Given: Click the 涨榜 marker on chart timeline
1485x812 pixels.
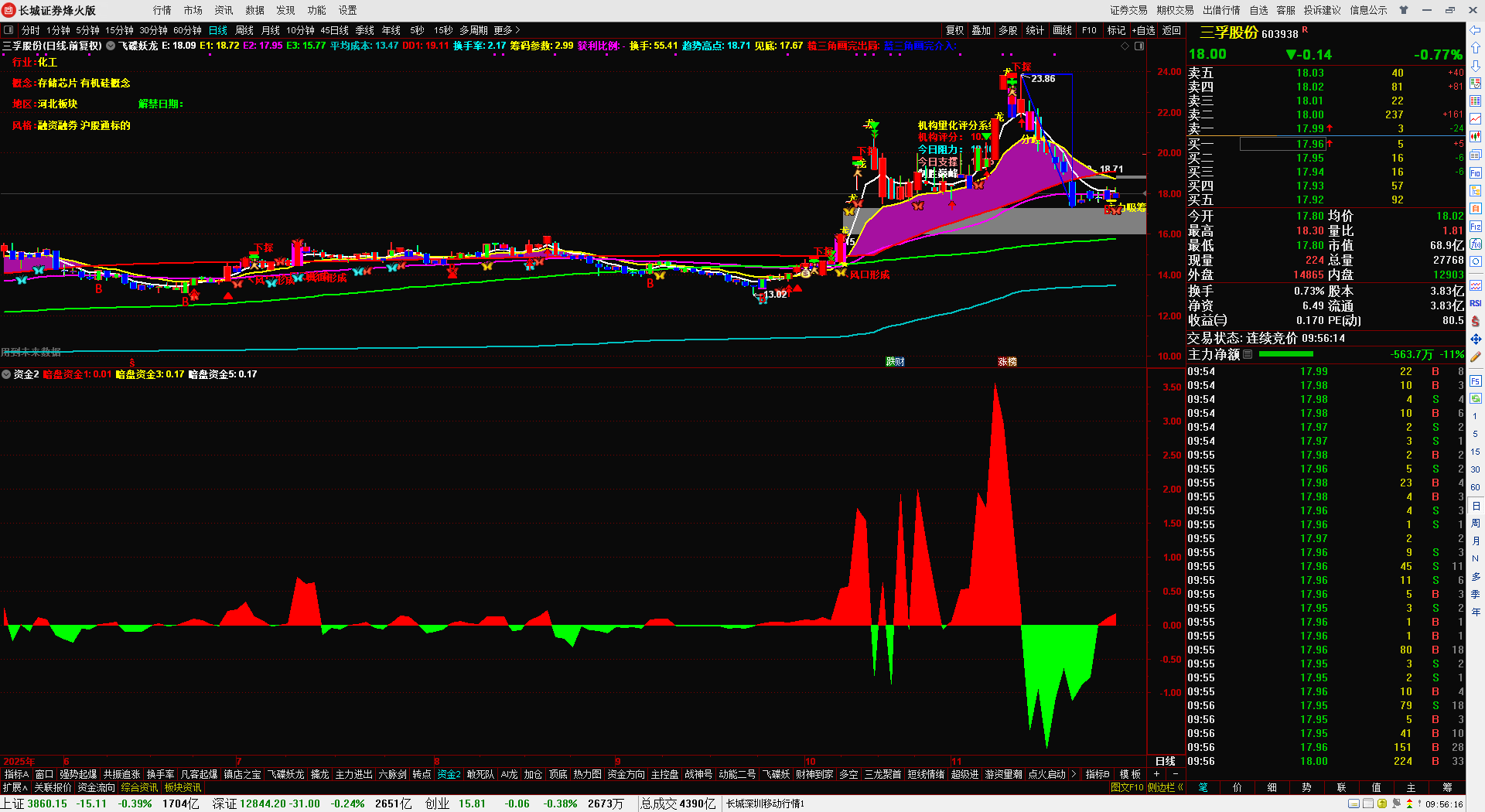Looking at the screenshot, I should tap(1007, 361).
